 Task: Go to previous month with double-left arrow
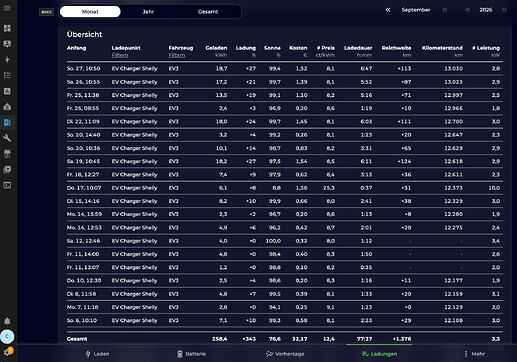coord(388,10)
